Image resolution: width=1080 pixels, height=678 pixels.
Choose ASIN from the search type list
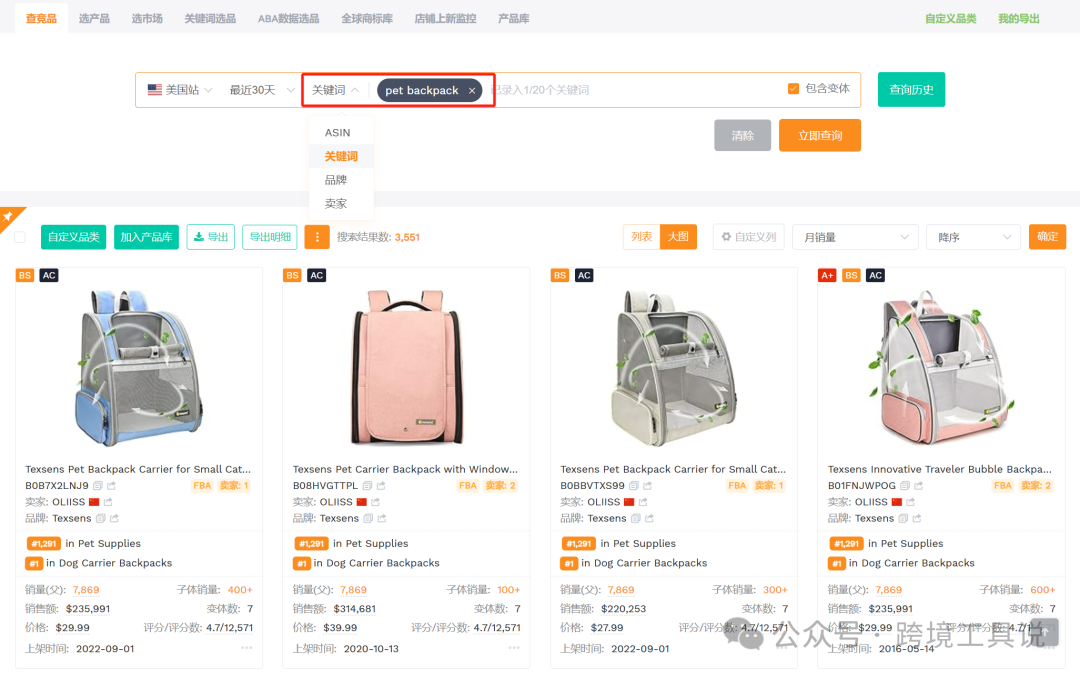(341, 132)
